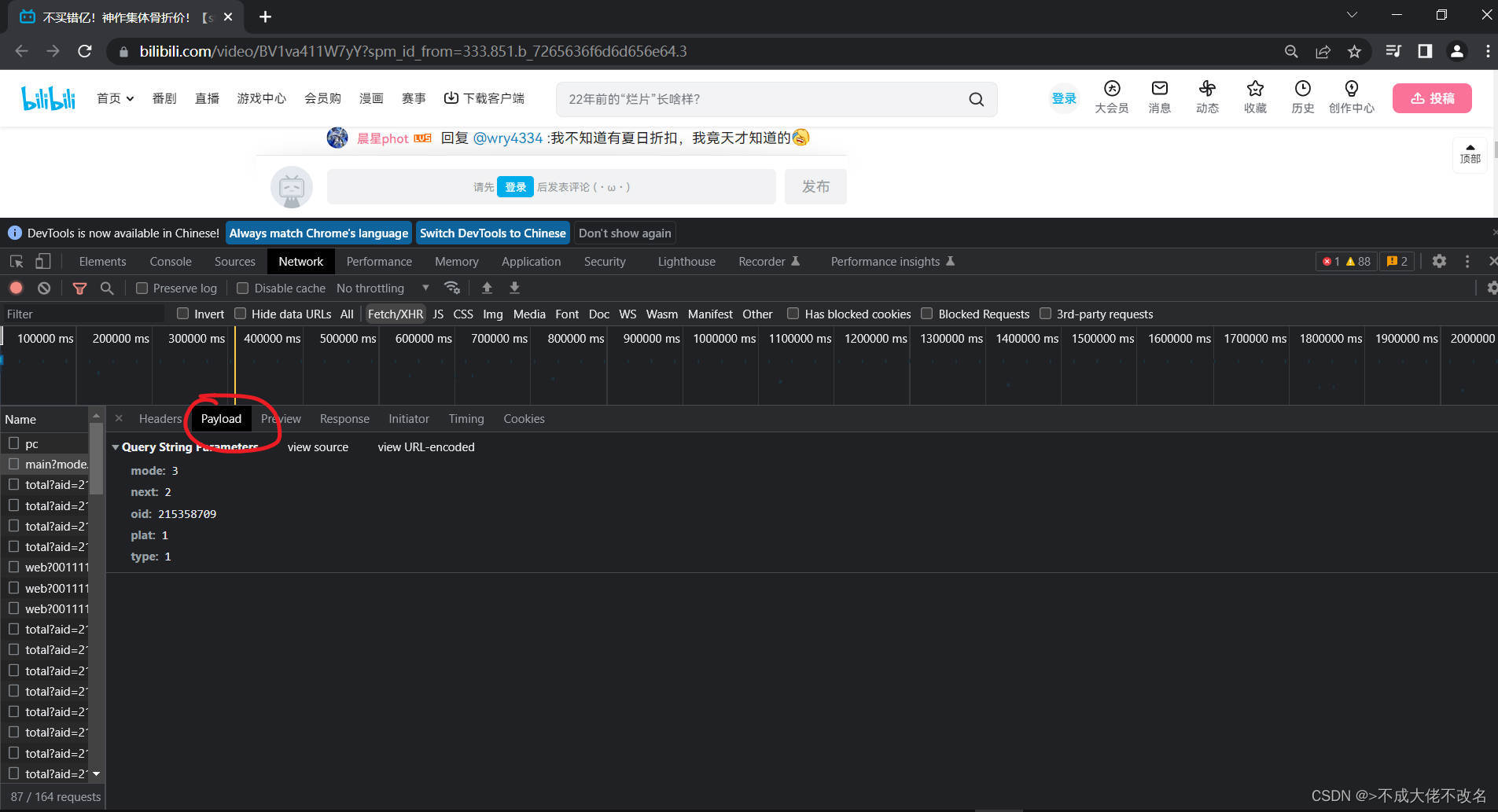Image resolution: width=1498 pixels, height=812 pixels.
Task: Click view URL-encoded link
Action: pos(426,446)
